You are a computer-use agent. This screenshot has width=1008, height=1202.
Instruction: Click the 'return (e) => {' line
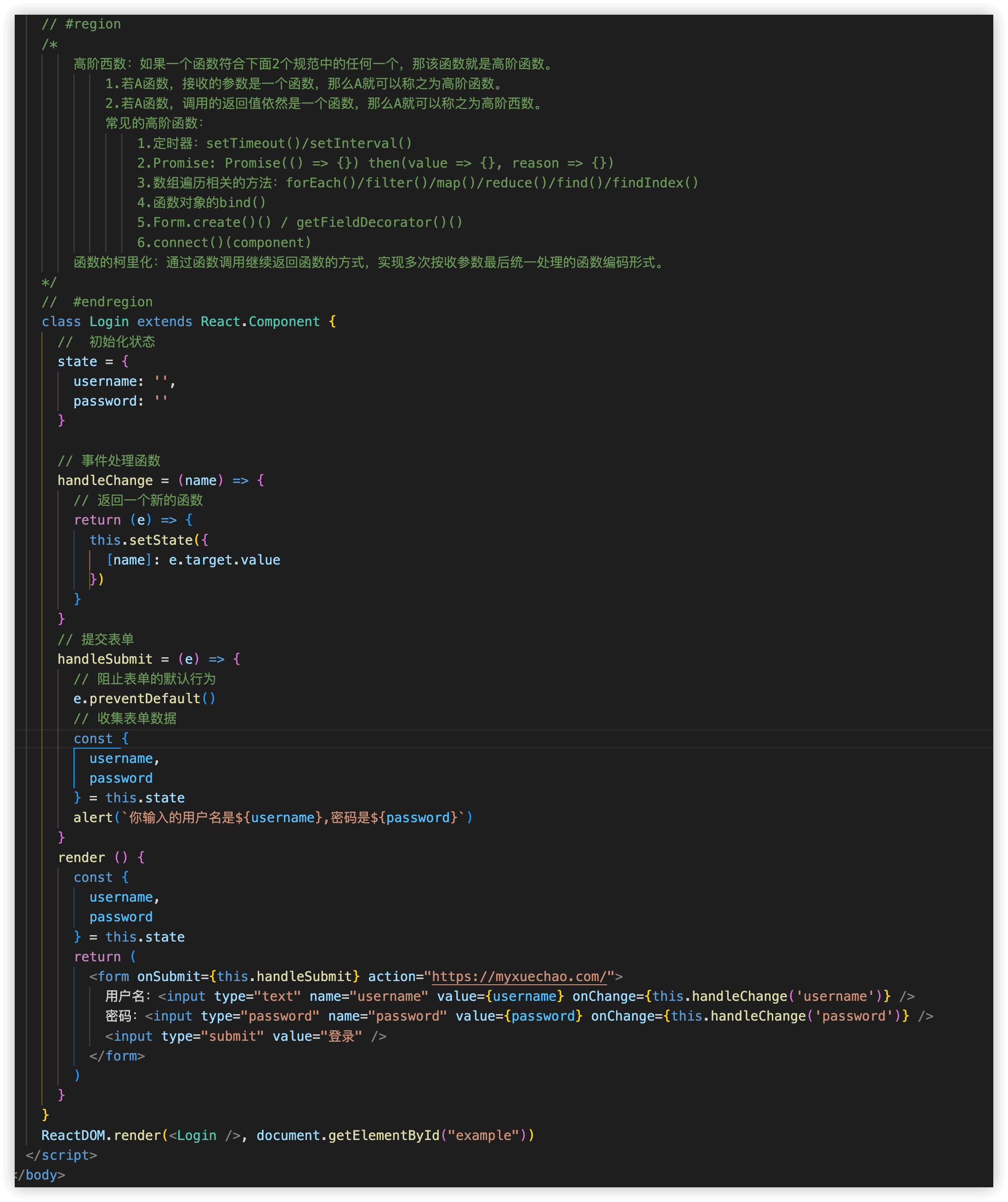click(x=133, y=520)
